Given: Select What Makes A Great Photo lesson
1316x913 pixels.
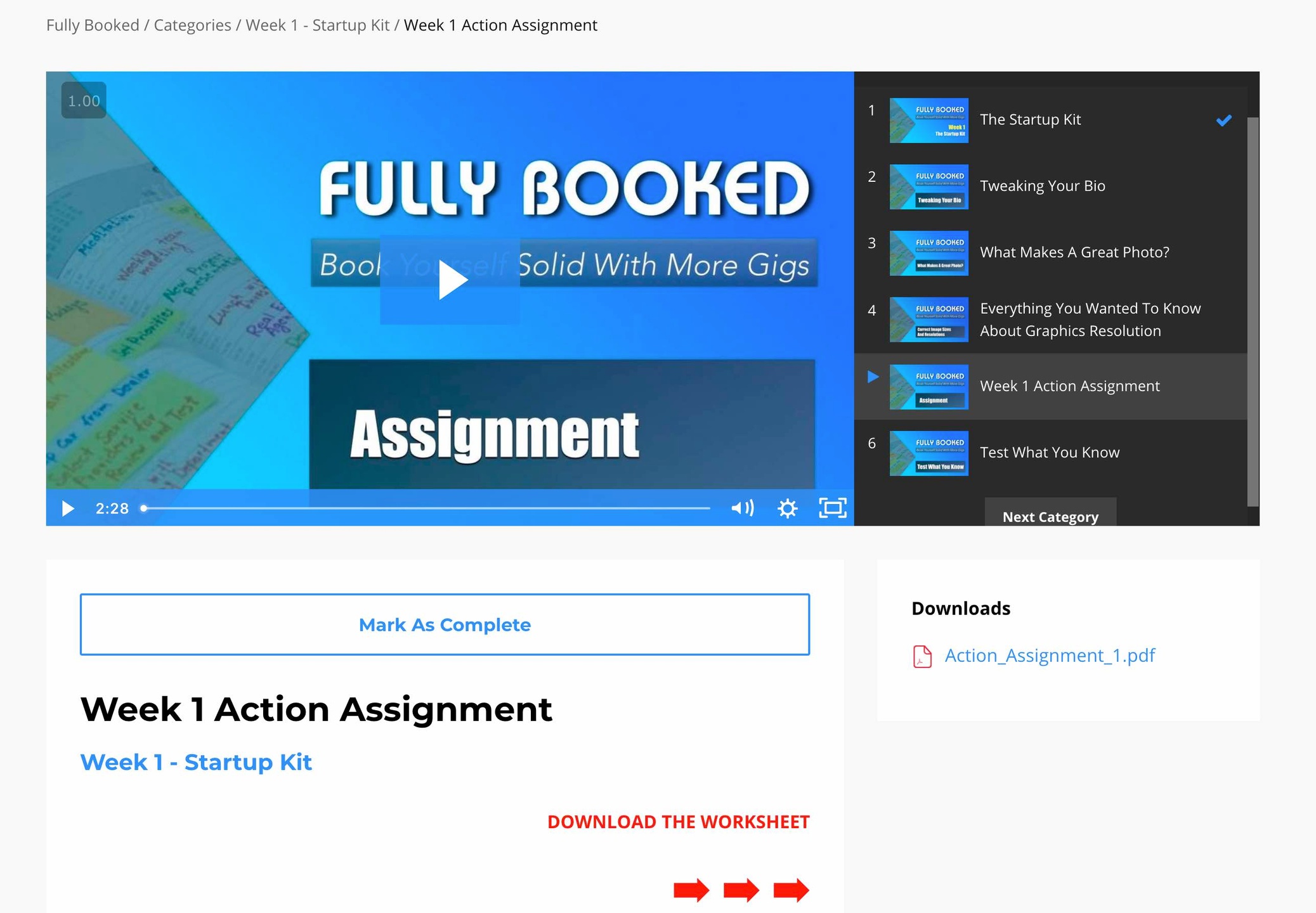Looking at the screenshot, I should (1074, 252).
